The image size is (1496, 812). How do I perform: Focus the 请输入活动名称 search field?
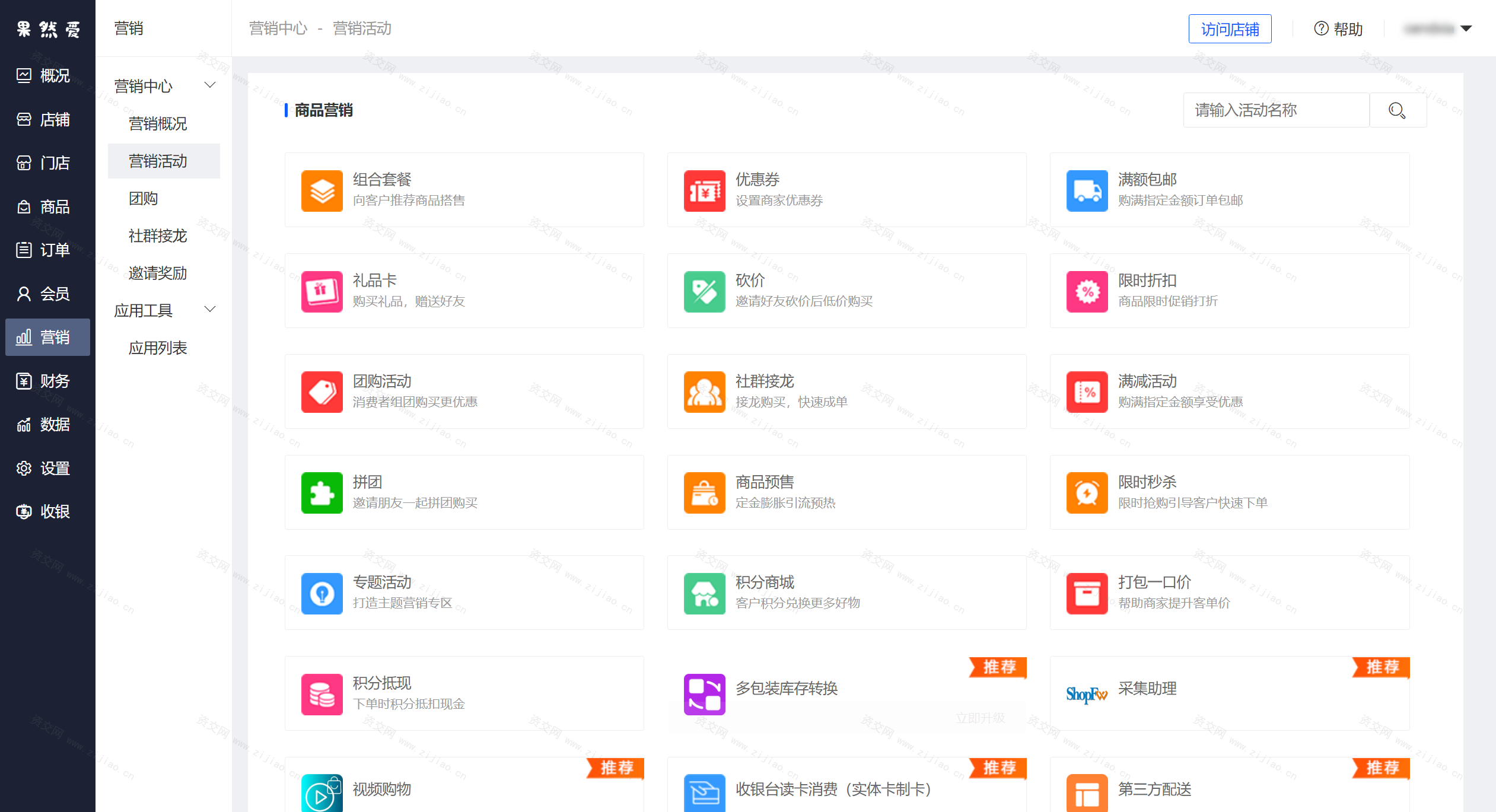pos(1276,110)
